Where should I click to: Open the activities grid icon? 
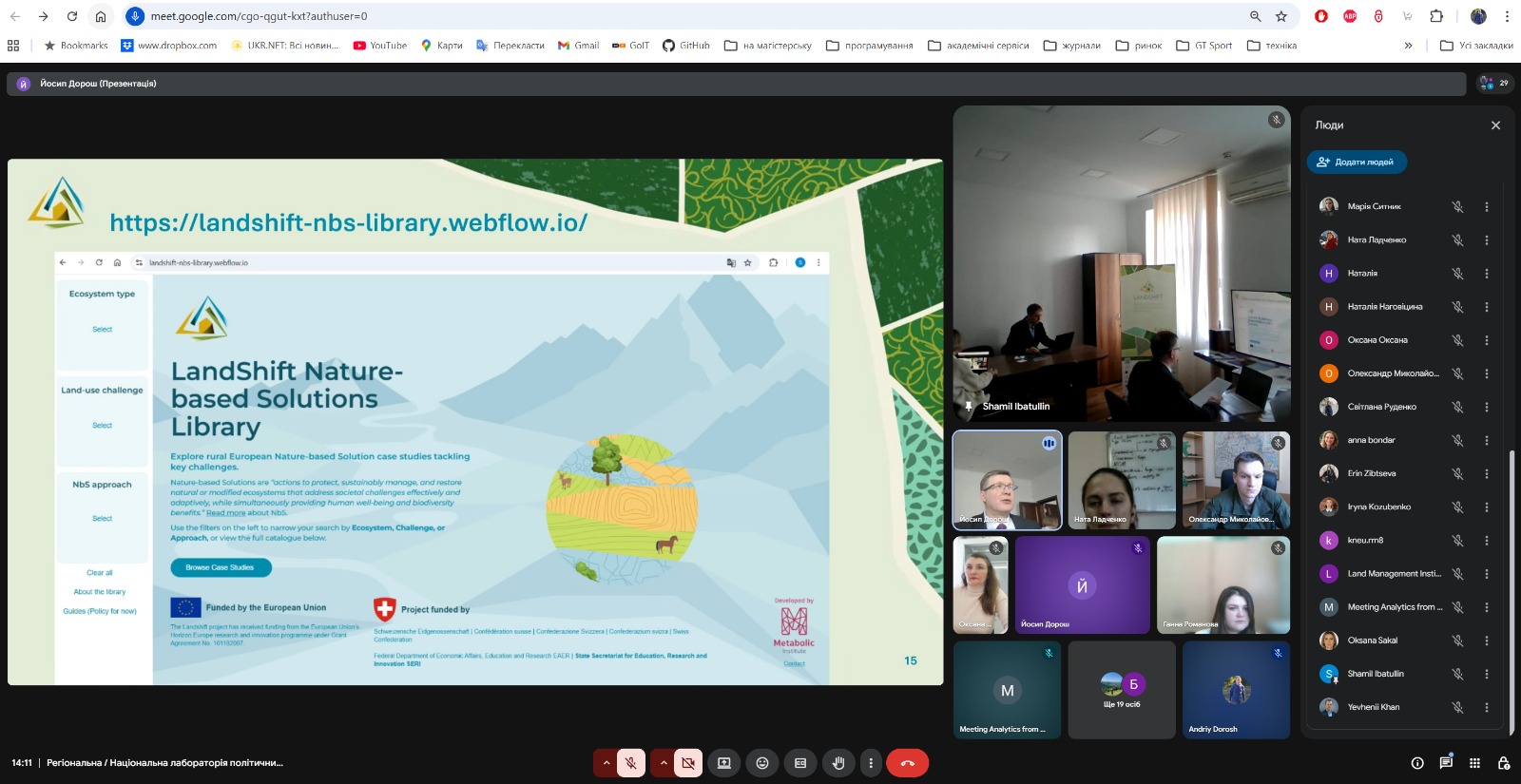(1474, 763)
